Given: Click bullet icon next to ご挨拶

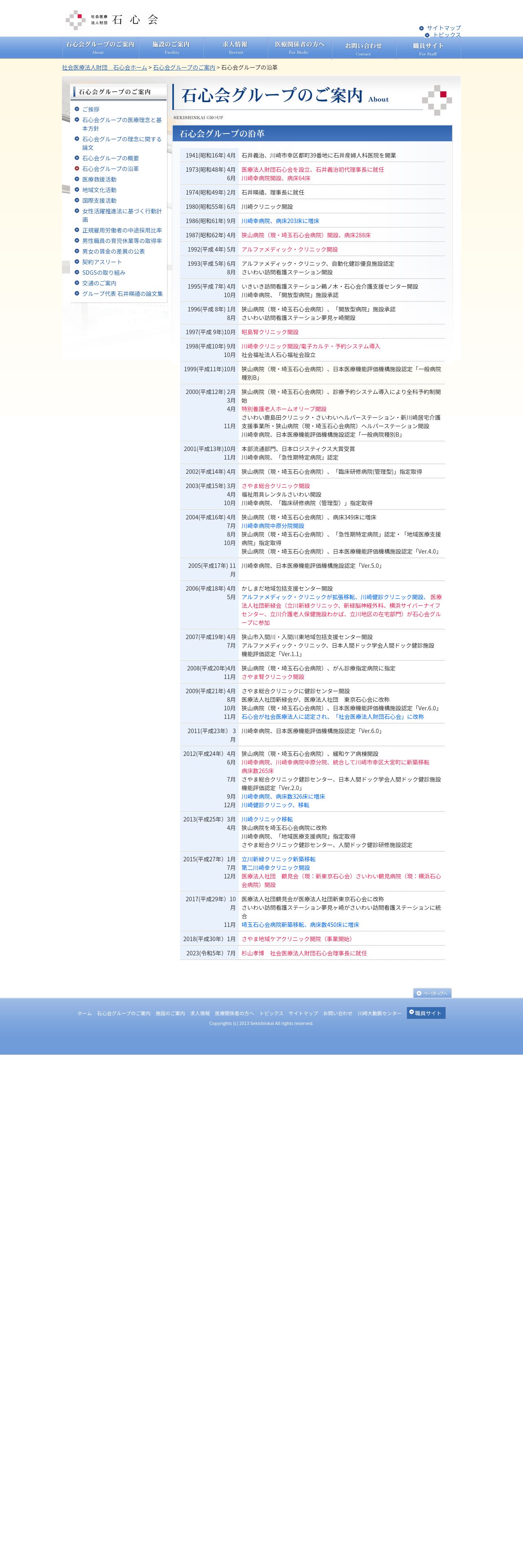Looking at the screenshot, I should [77, 109].
